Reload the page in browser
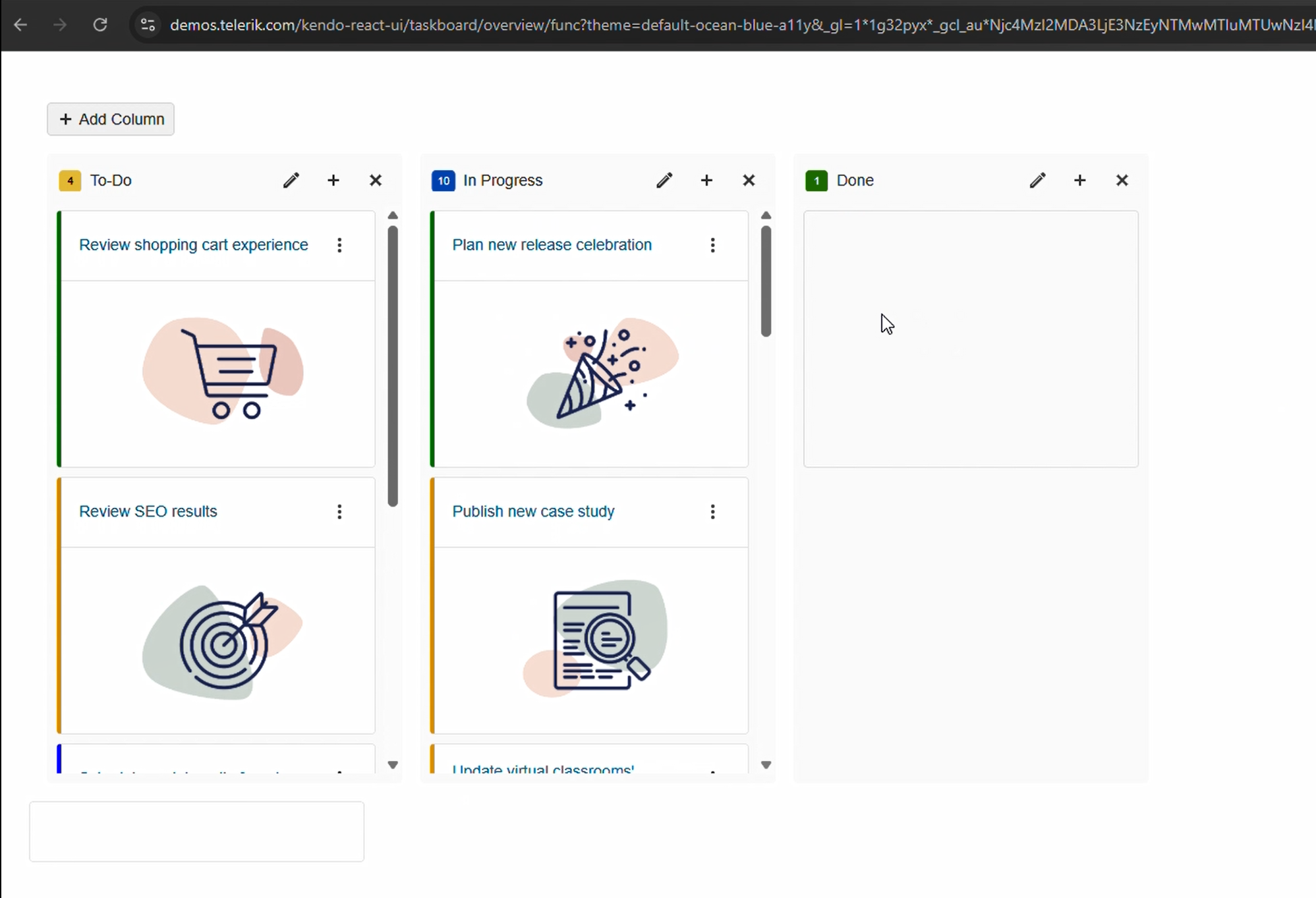This screenshot has width=1316, height=898. tap(100, 25)
